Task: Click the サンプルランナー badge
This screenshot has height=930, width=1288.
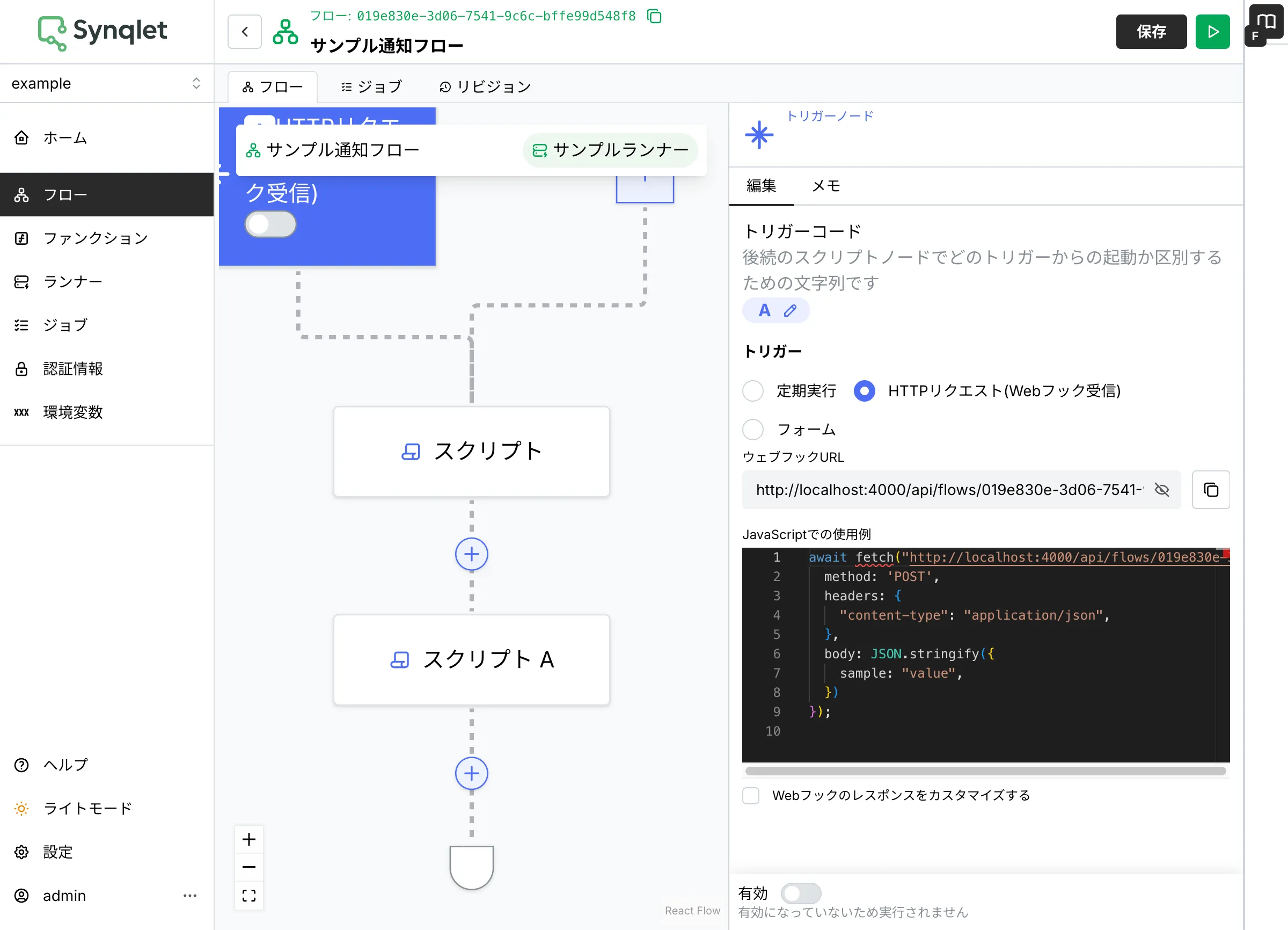Action: [x=610, y=150]
